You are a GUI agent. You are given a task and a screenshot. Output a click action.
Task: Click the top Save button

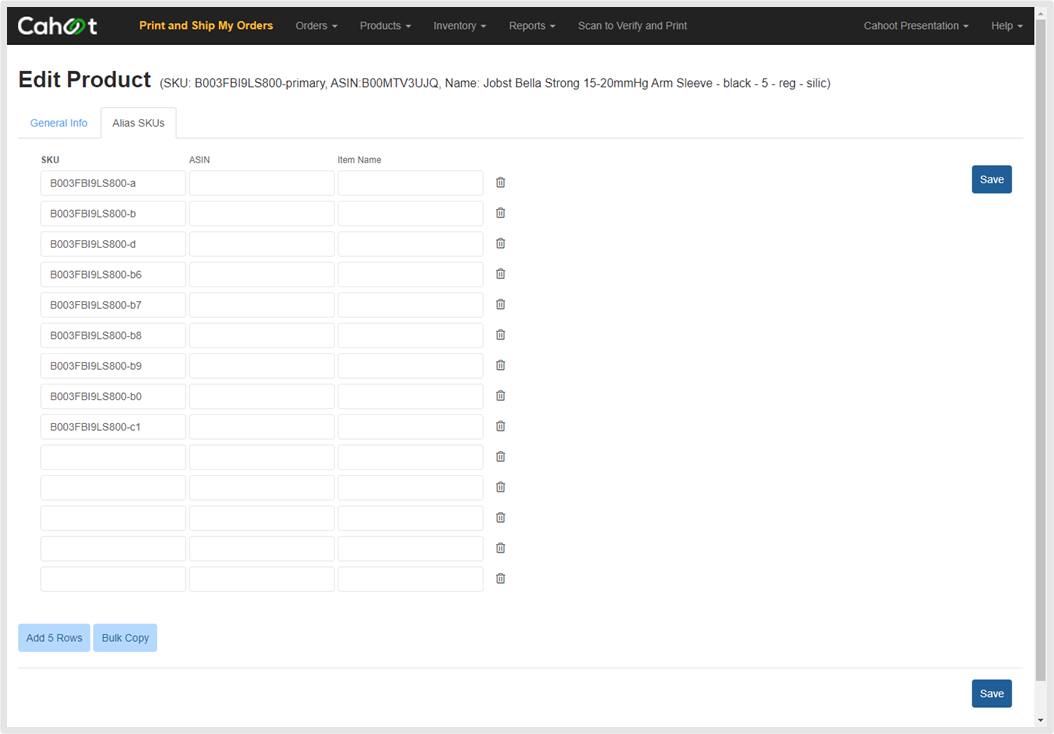point(991,179)
